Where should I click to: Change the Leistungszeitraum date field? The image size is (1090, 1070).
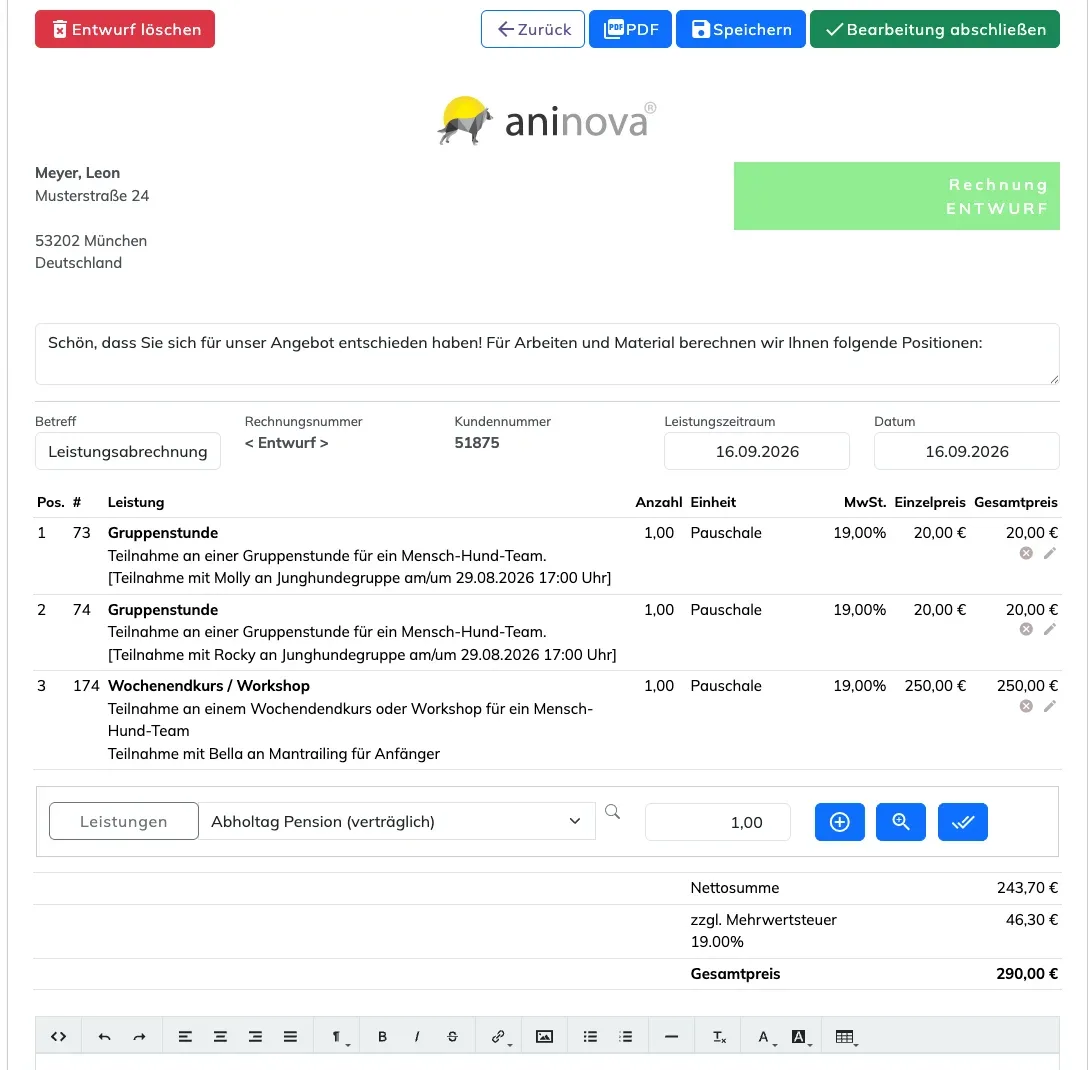click(x=757, y=451)
